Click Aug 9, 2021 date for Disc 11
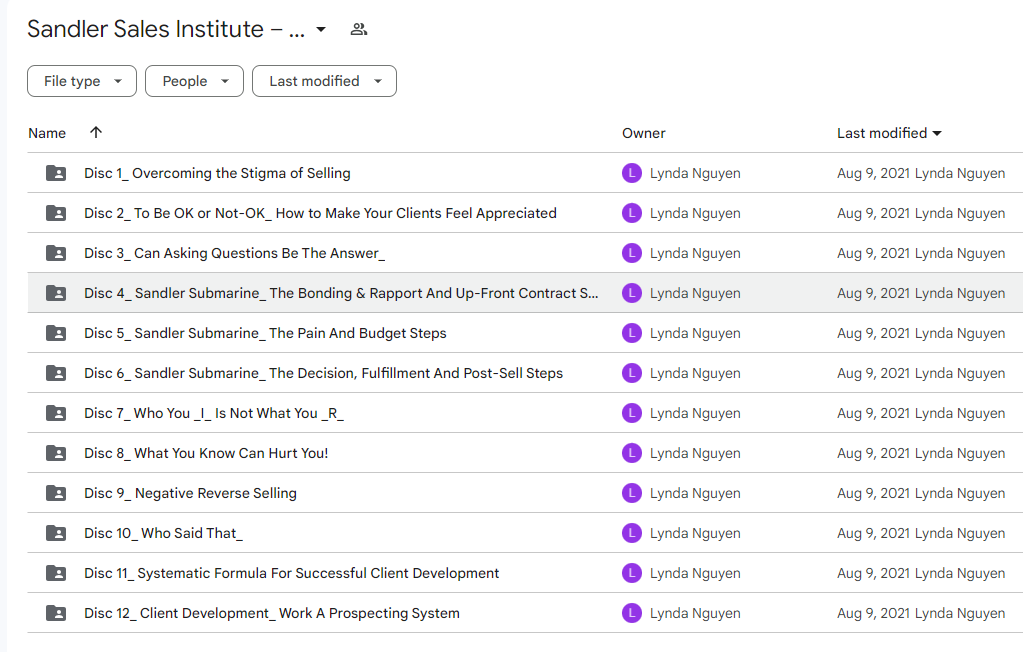This screenshot has height=652, width=1023. click(874, 573)
